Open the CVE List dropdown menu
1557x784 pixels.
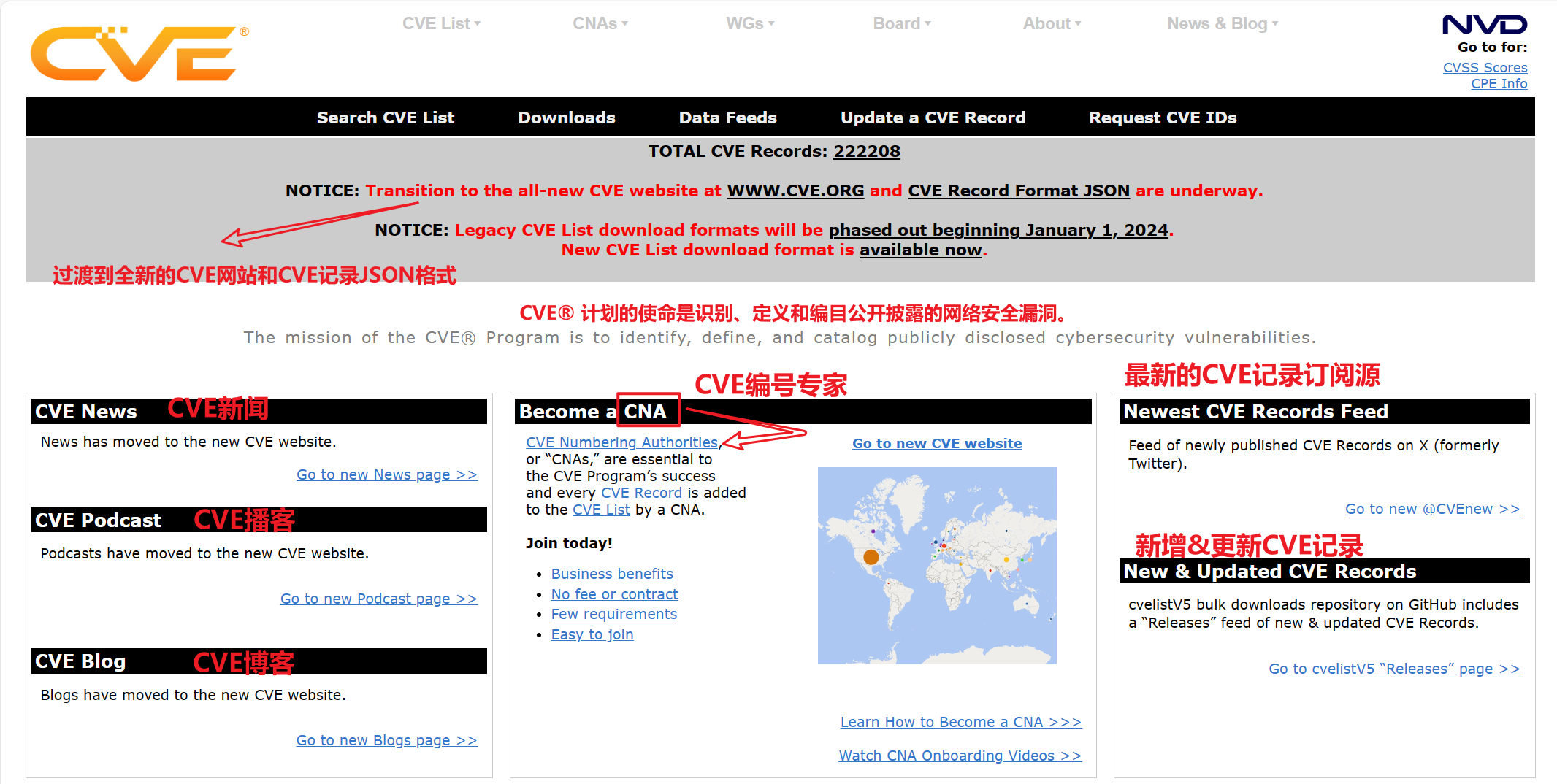[x=440, y=23]
